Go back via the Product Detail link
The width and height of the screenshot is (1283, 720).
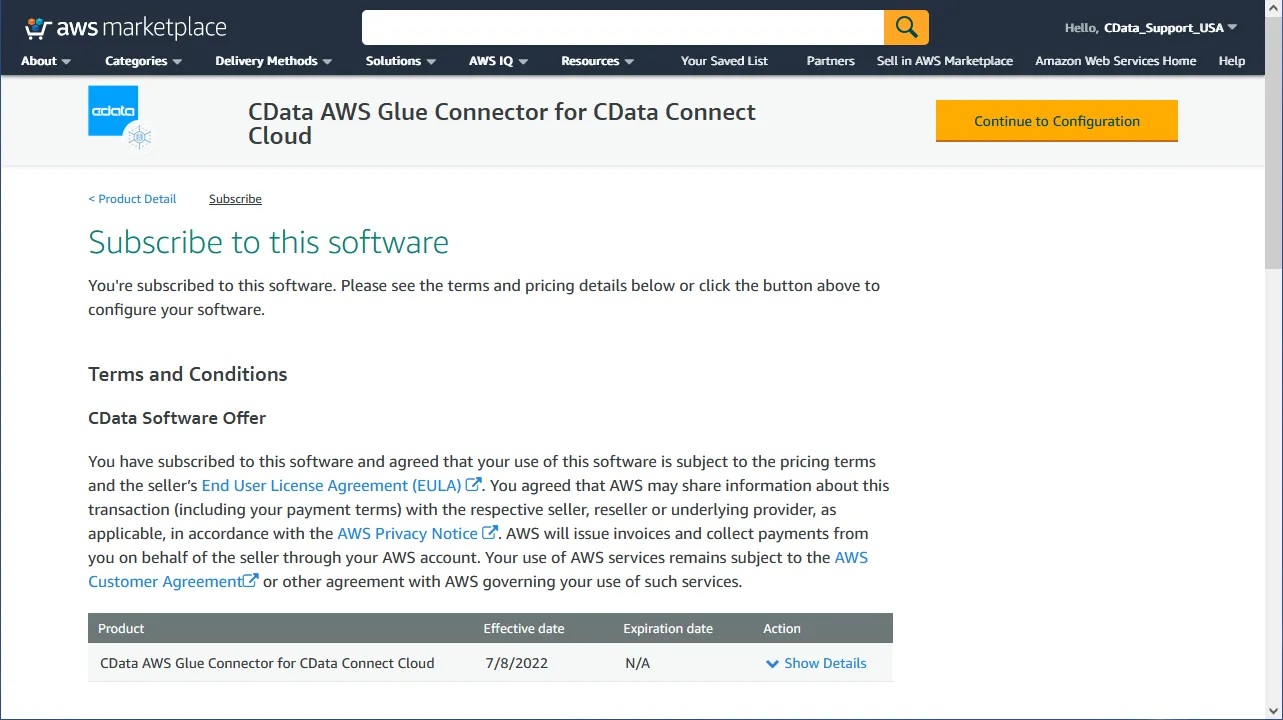132,199
